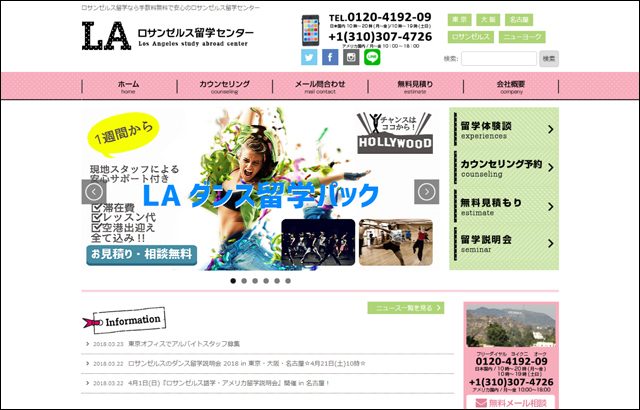Open the Facebook social icon
The width and height of the screenshot is (640, 410).
330,57
